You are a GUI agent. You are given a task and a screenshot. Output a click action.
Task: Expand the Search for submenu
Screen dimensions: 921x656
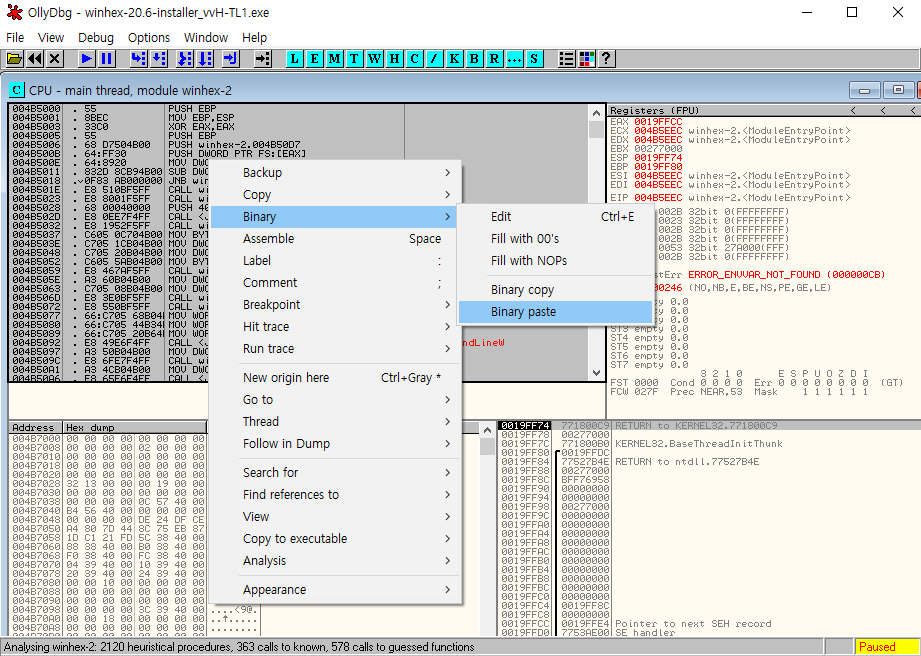pyautogui.click(x=335, y=473)
